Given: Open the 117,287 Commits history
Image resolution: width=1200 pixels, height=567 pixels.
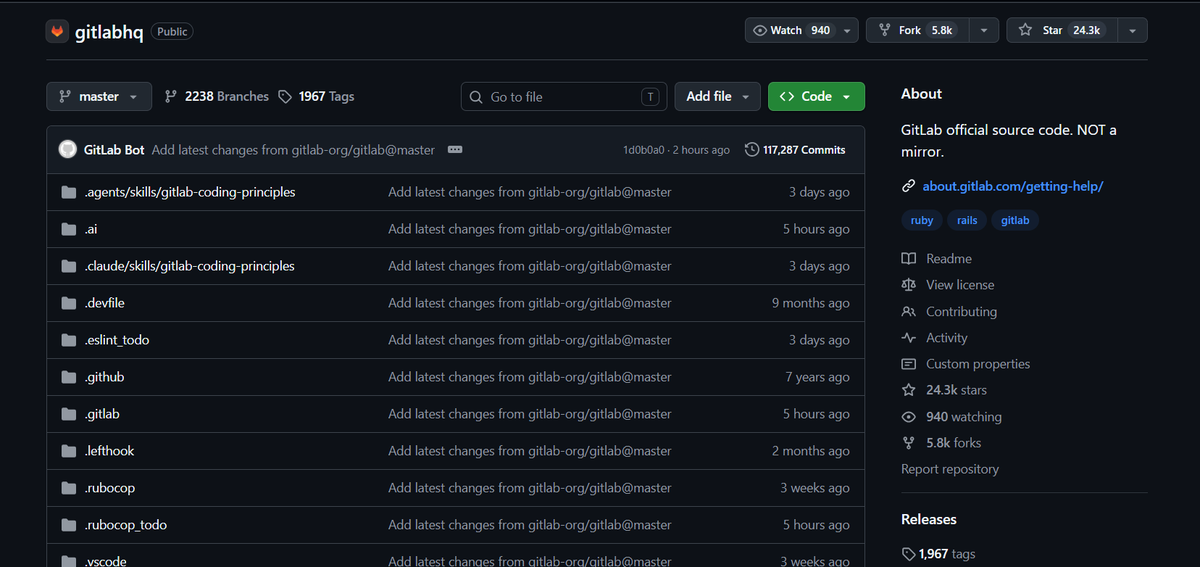Looking at the screenshot, I should [x=795, y=150].
